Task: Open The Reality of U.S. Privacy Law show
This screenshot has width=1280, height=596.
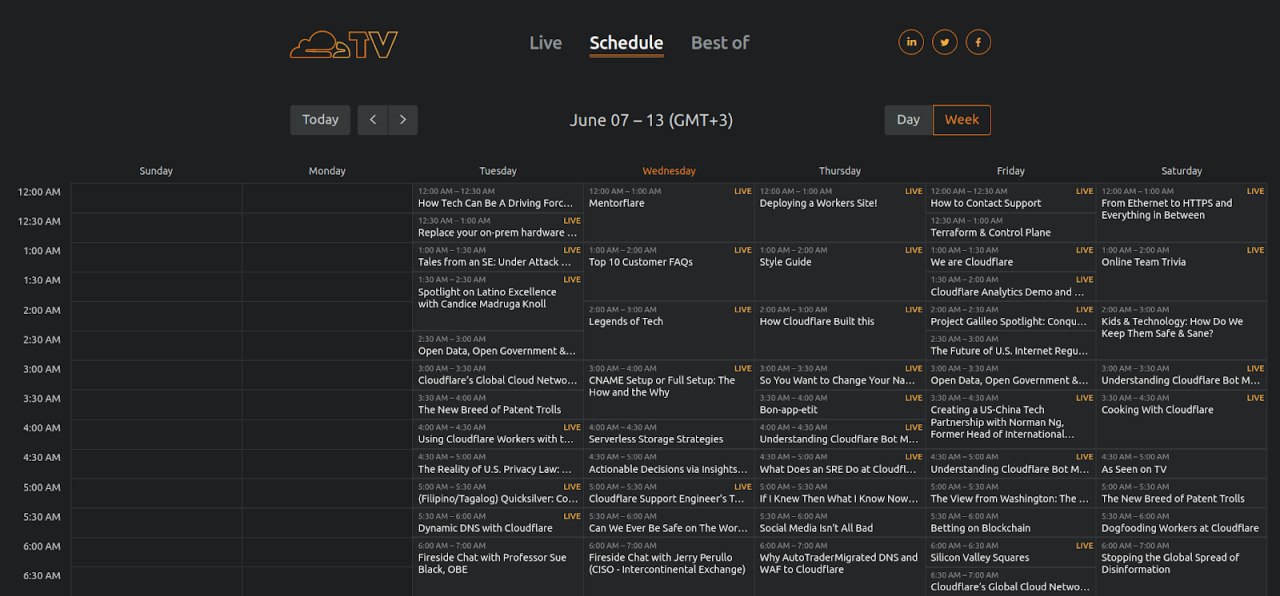Action: [x=497, y=463]
